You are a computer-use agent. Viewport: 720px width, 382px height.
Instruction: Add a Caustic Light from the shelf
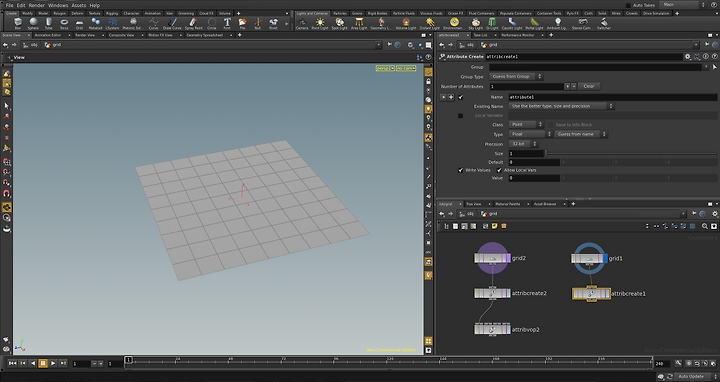click(512, 23)
